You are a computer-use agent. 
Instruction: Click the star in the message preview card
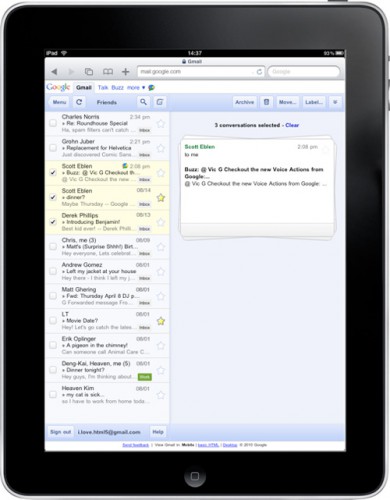pyautogui.click(x=325, y=150)
